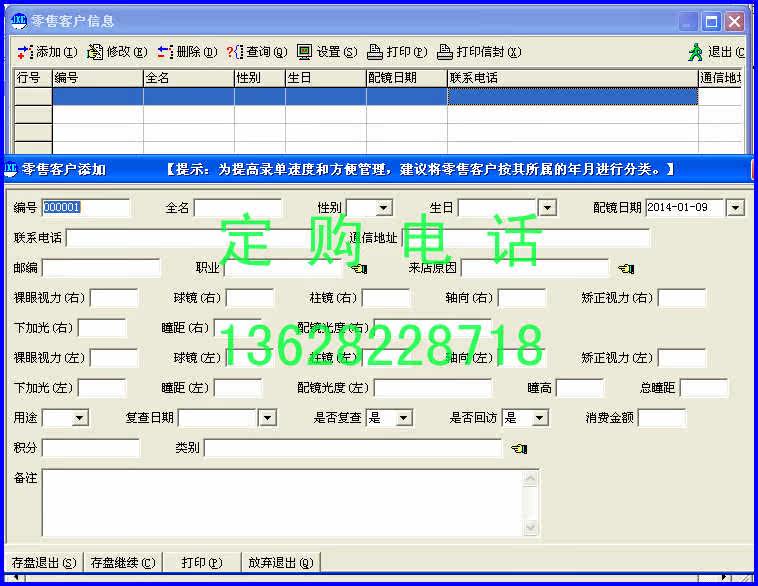
Task: Open the 复查日期 date dropdown
Action: click(267, 418)
